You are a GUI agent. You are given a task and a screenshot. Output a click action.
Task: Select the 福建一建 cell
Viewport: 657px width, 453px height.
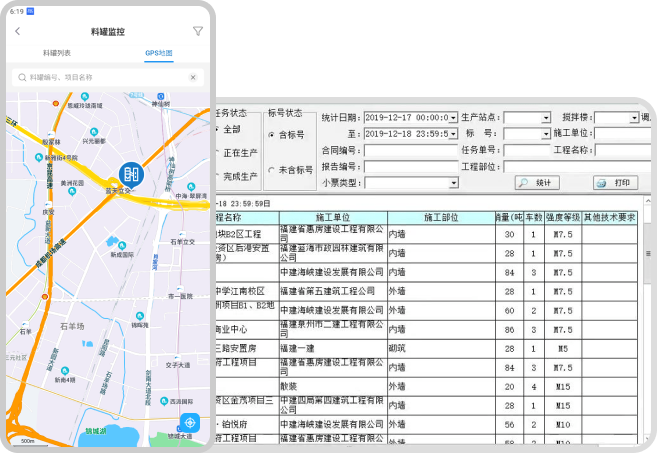[x=333, y=349]
